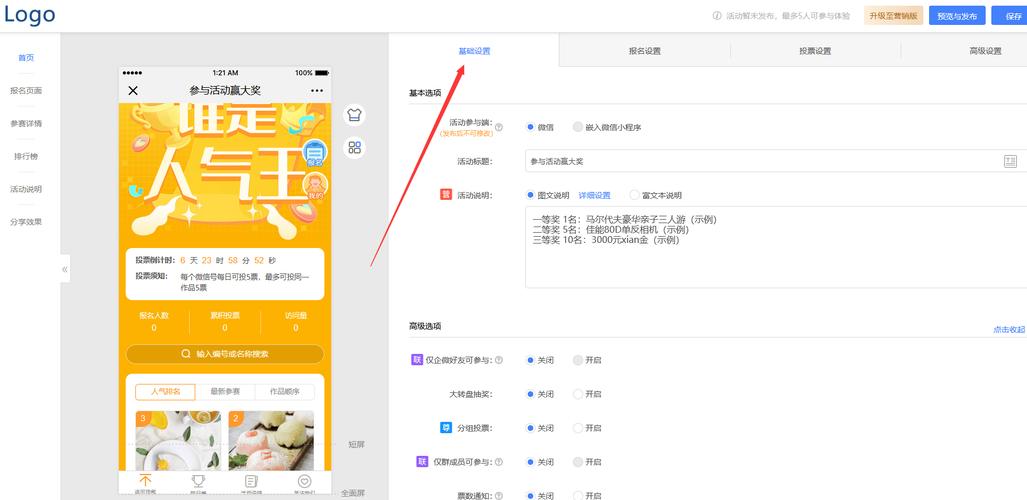Click the template icon in 活动标题 field
The height and width of the screenshot is (500, 1027).
click(1010, 161)
